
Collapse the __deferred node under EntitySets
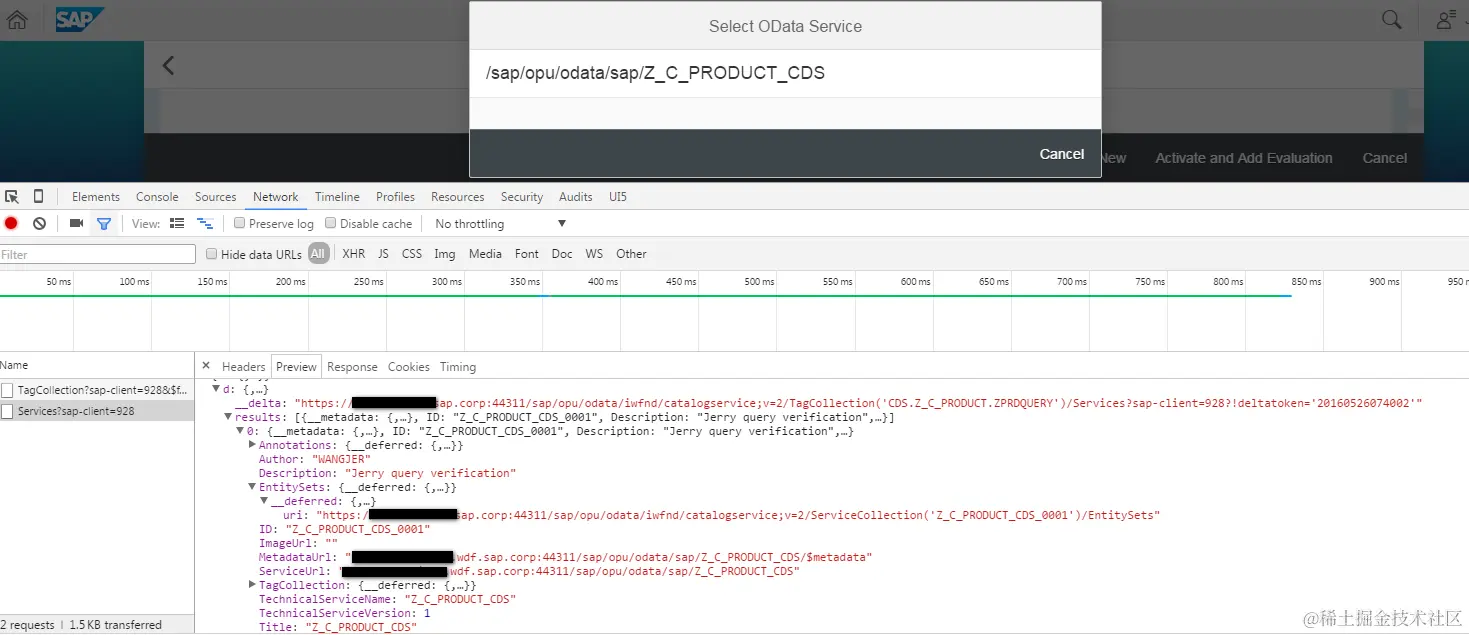pyautogui.click(x=264, y=501)
